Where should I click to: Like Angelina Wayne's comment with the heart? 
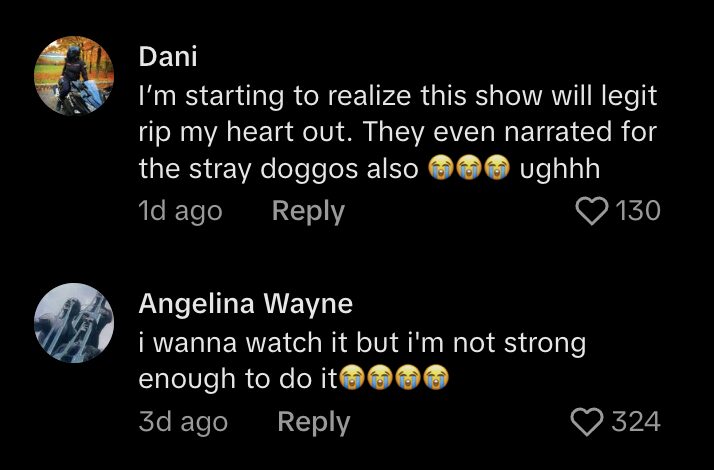[x=587, y=422]
